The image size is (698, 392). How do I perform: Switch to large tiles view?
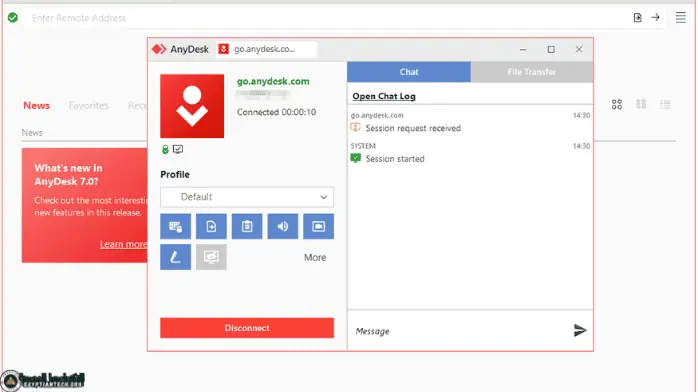tap(617, 105)
